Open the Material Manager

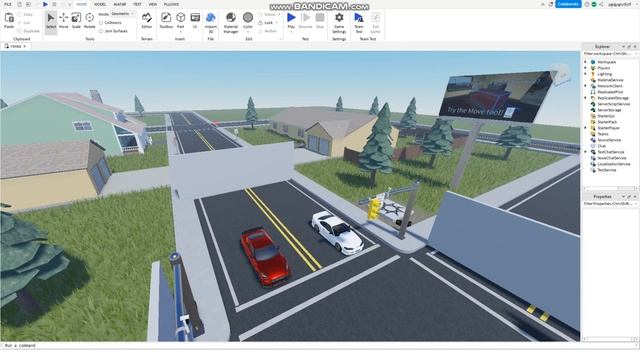231,22
